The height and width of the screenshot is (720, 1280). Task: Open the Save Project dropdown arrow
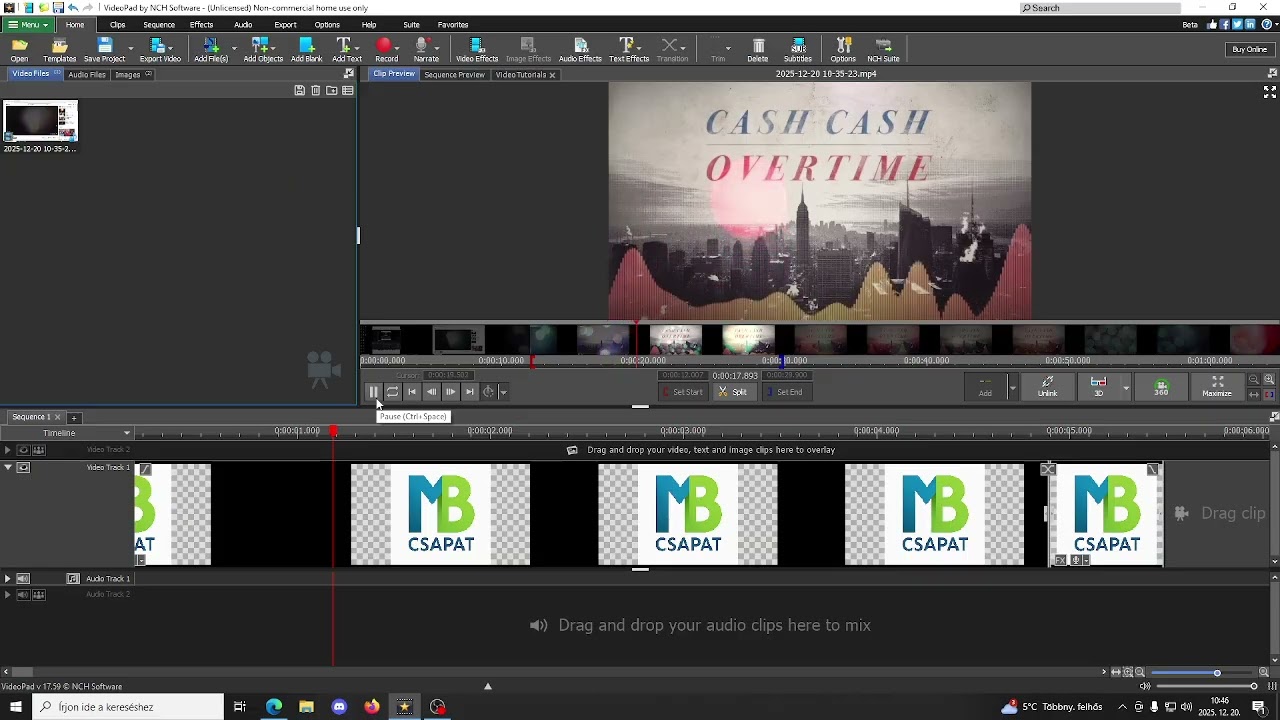pyautogui.click(x=131, y=47)
